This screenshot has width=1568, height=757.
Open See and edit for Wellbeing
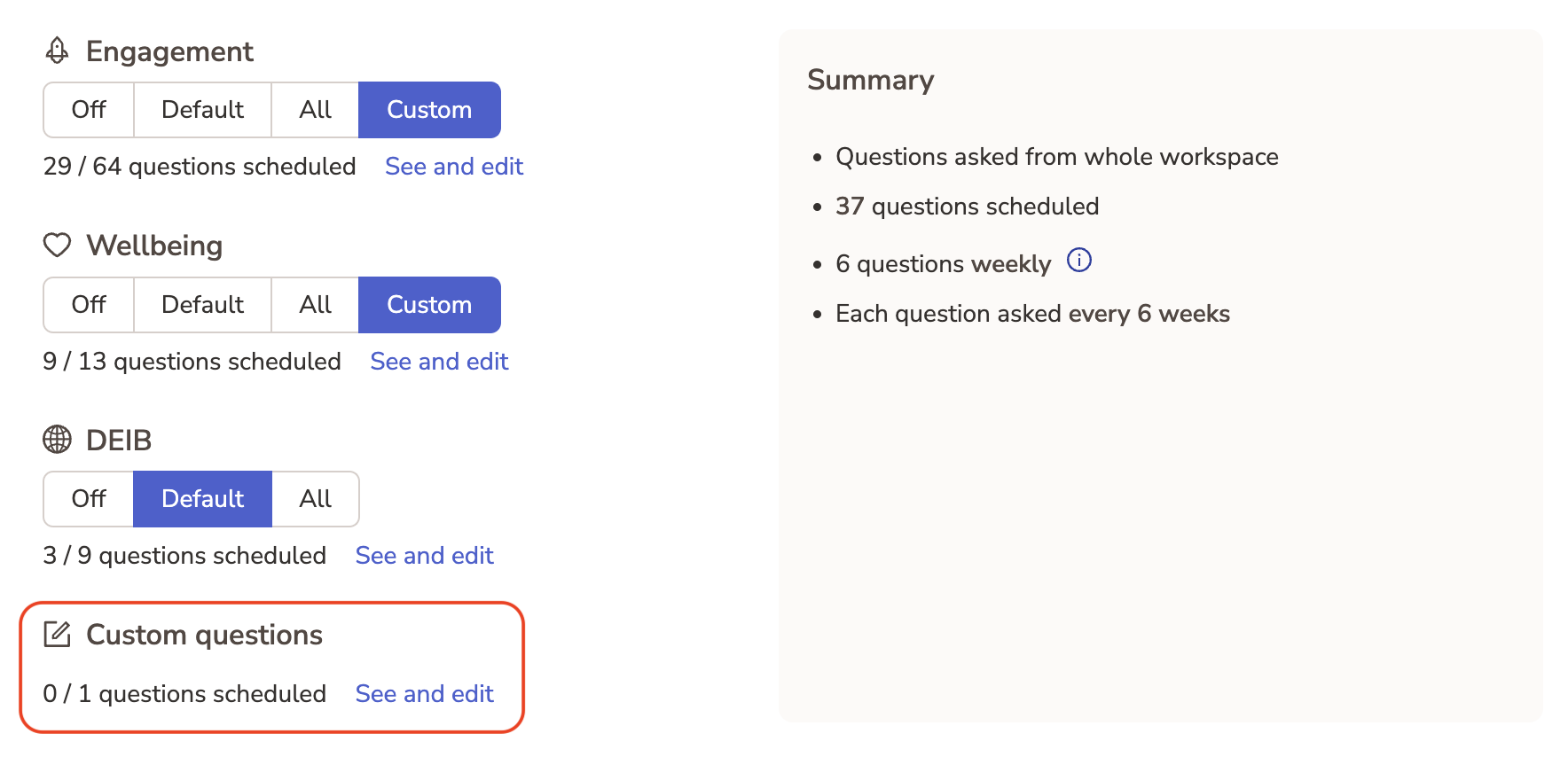tap(439, 362)
